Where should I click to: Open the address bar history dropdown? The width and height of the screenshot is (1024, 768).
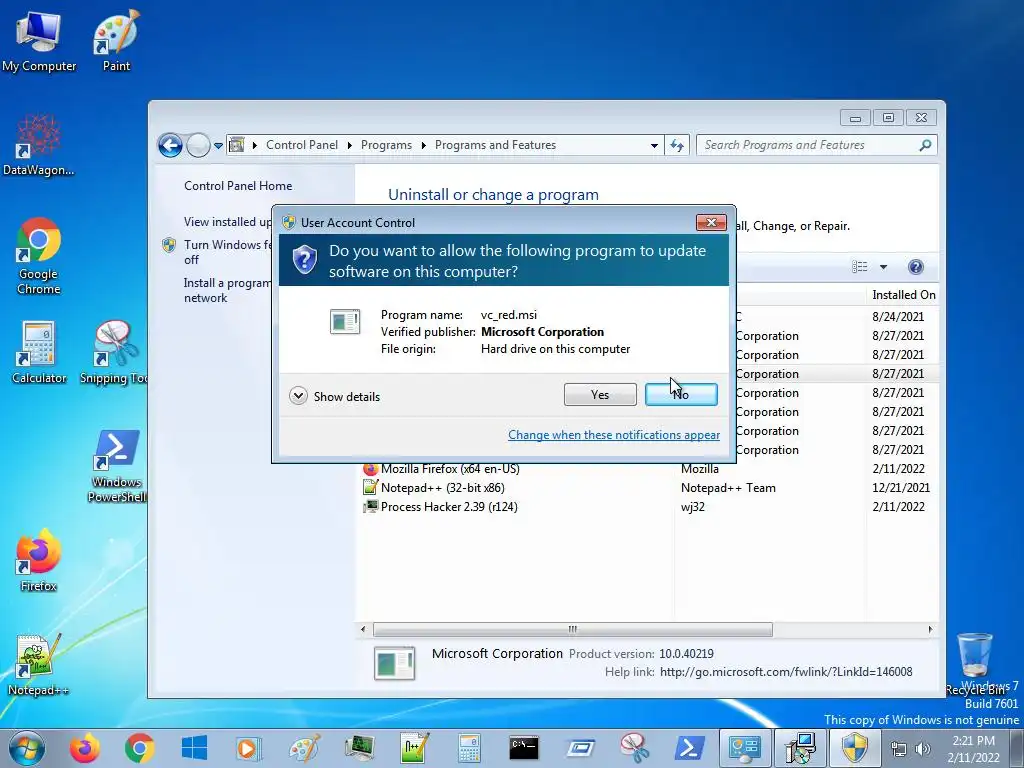click(x=654, y=146)
